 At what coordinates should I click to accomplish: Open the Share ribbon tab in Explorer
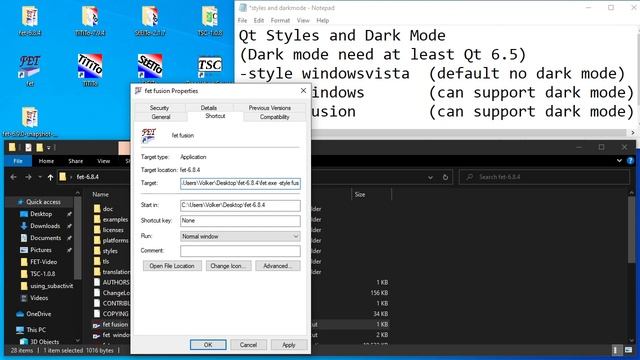[76, 161]
